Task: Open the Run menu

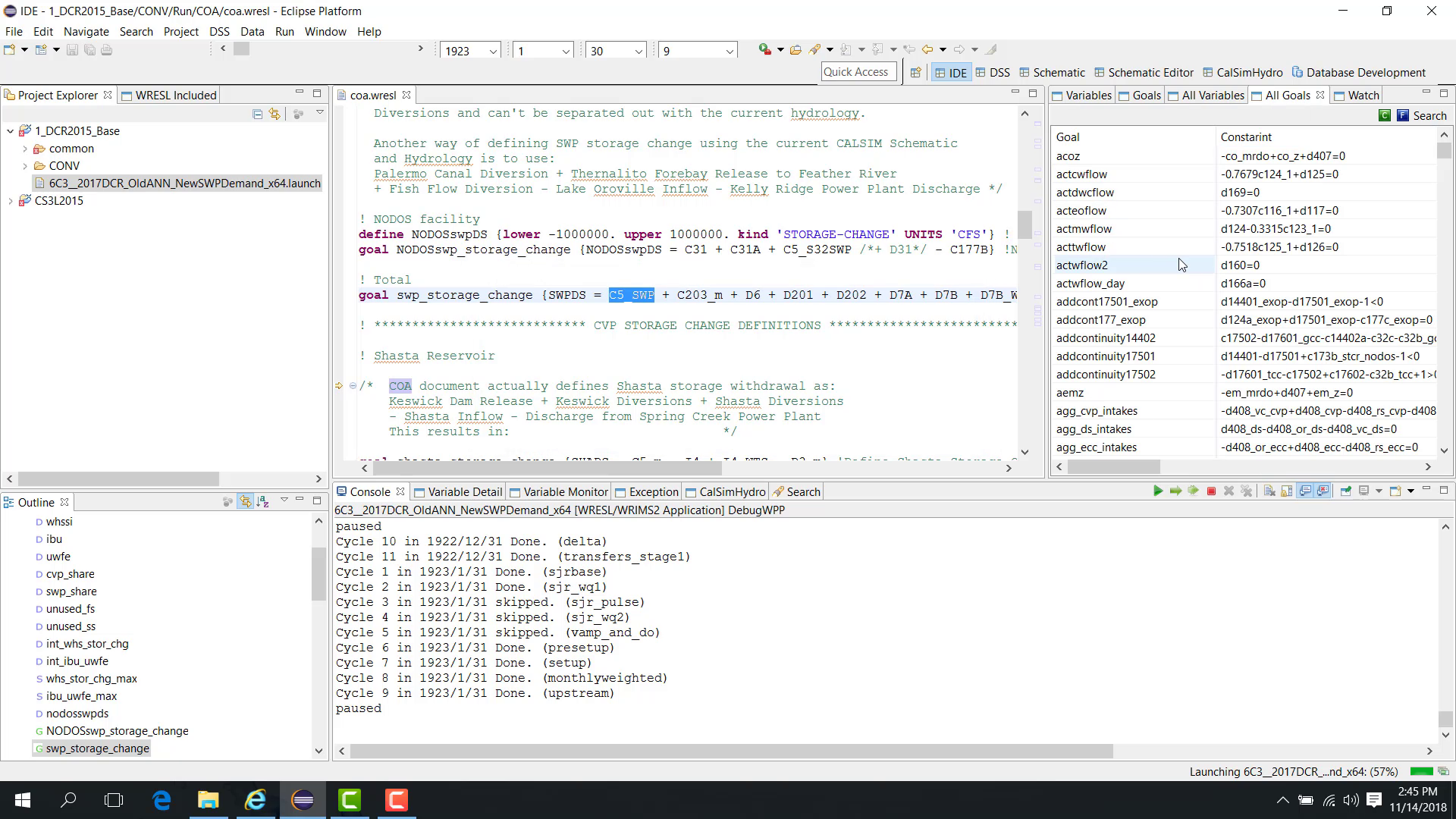Action: pyautogui.click(x=284, y=31)
